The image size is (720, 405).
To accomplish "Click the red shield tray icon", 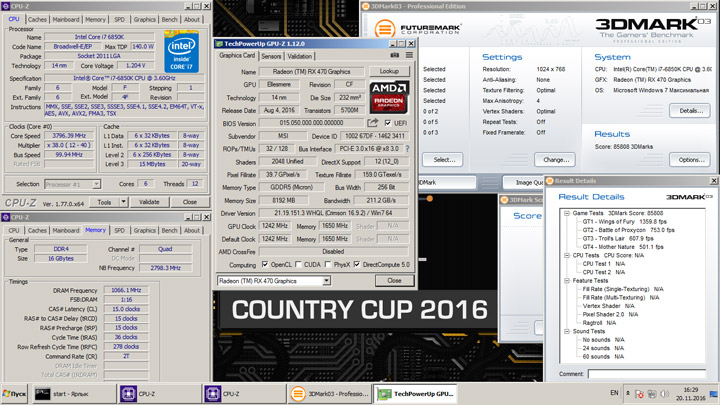I will [x=639, y=394].
